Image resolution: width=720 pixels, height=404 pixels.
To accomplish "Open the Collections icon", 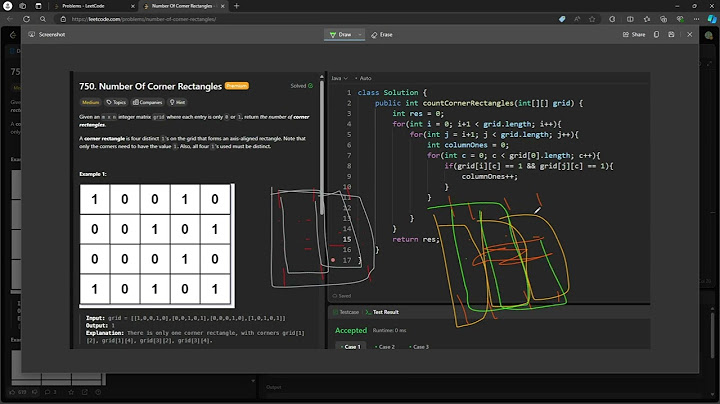I will click(x=663, y=19).
